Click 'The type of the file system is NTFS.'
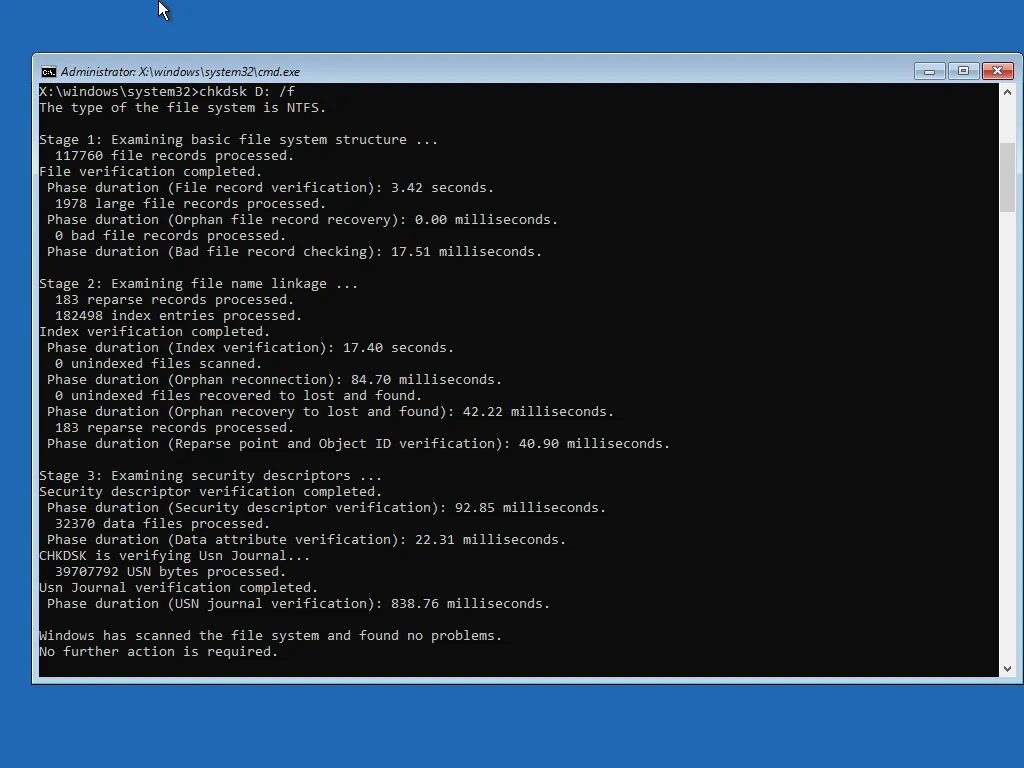 pos(182,107)
